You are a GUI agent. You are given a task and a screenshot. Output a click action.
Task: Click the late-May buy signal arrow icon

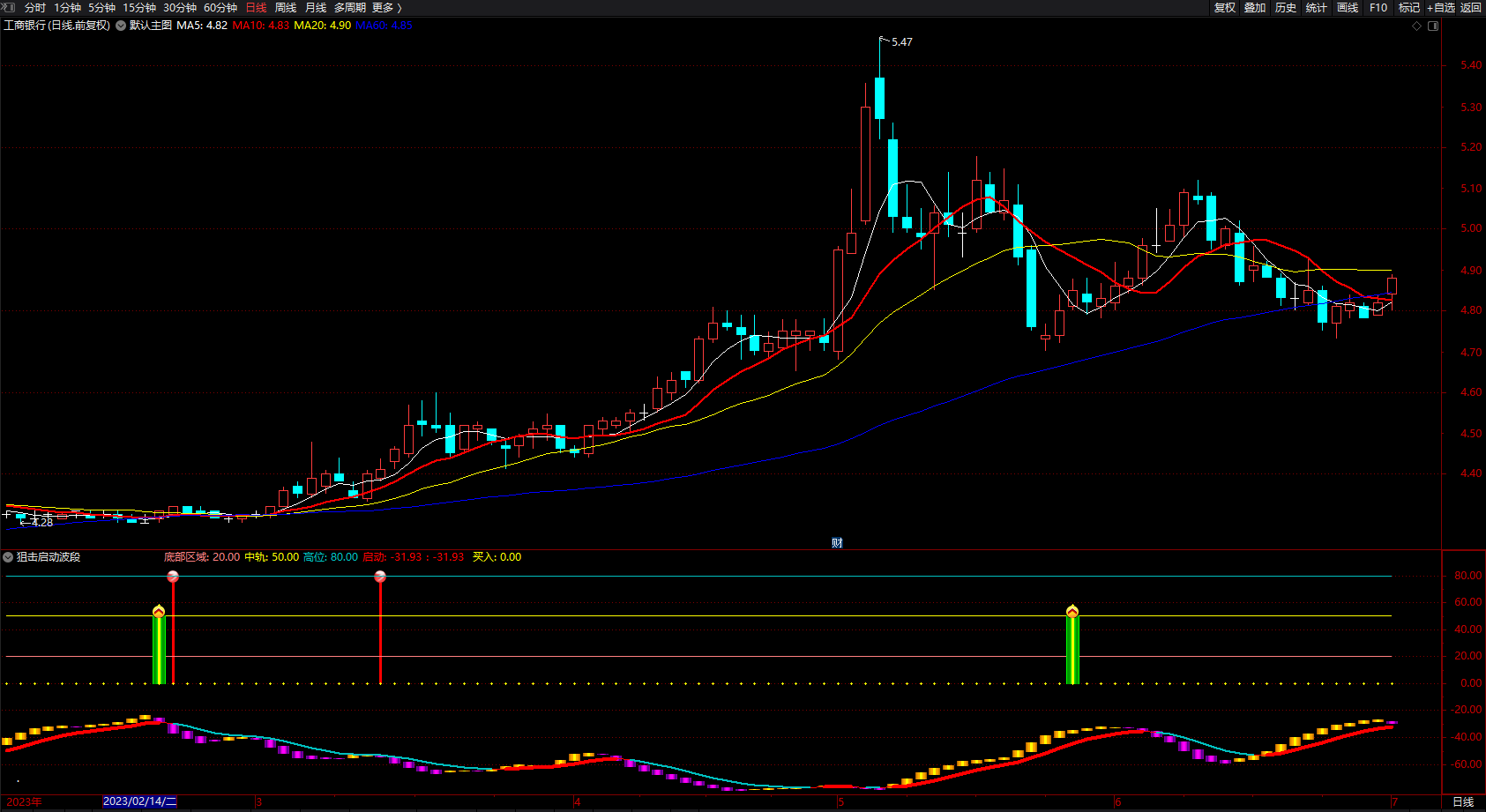click(x=1072, y=611)
